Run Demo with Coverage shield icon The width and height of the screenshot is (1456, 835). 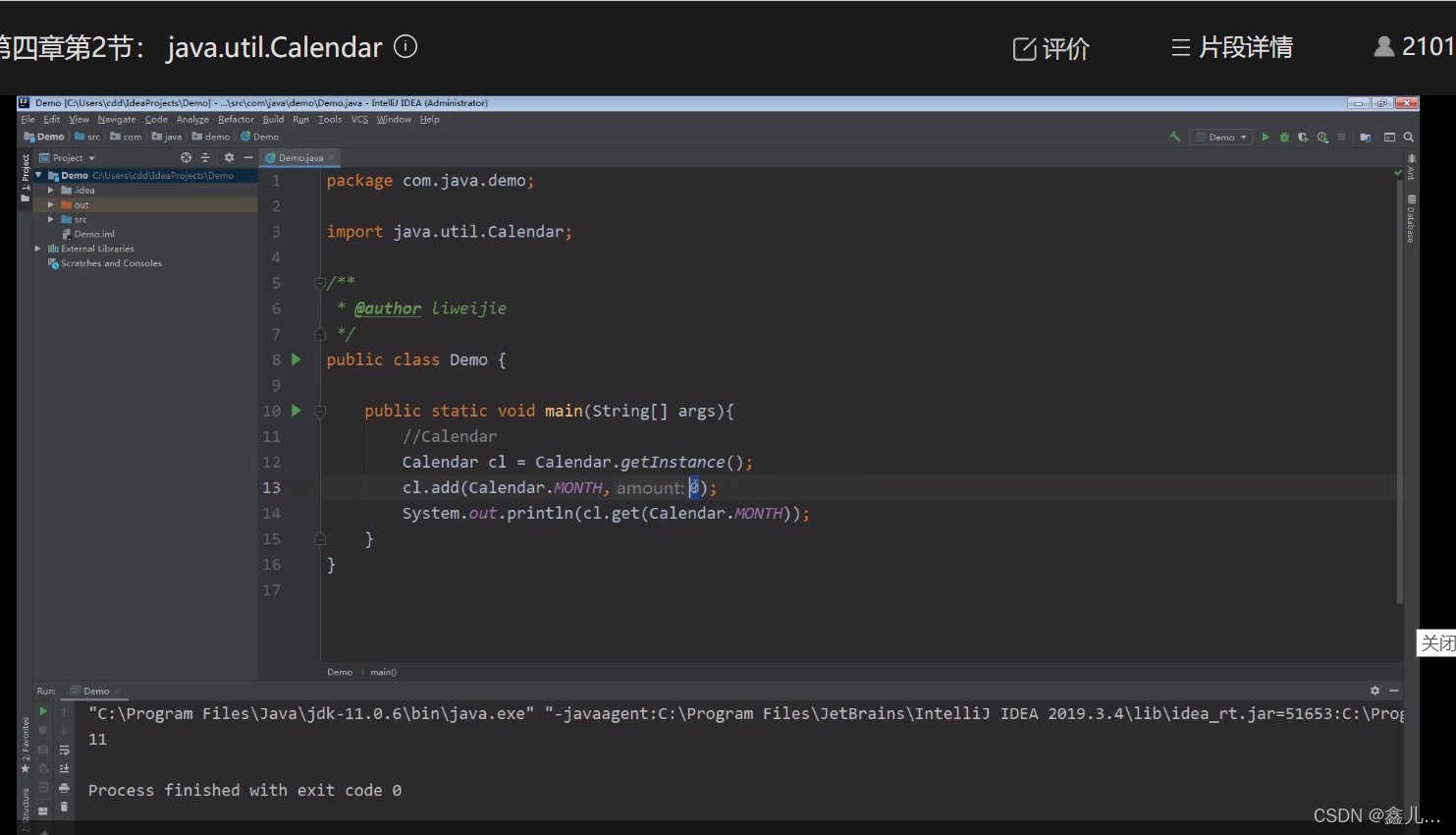[x=1303, y=137]
